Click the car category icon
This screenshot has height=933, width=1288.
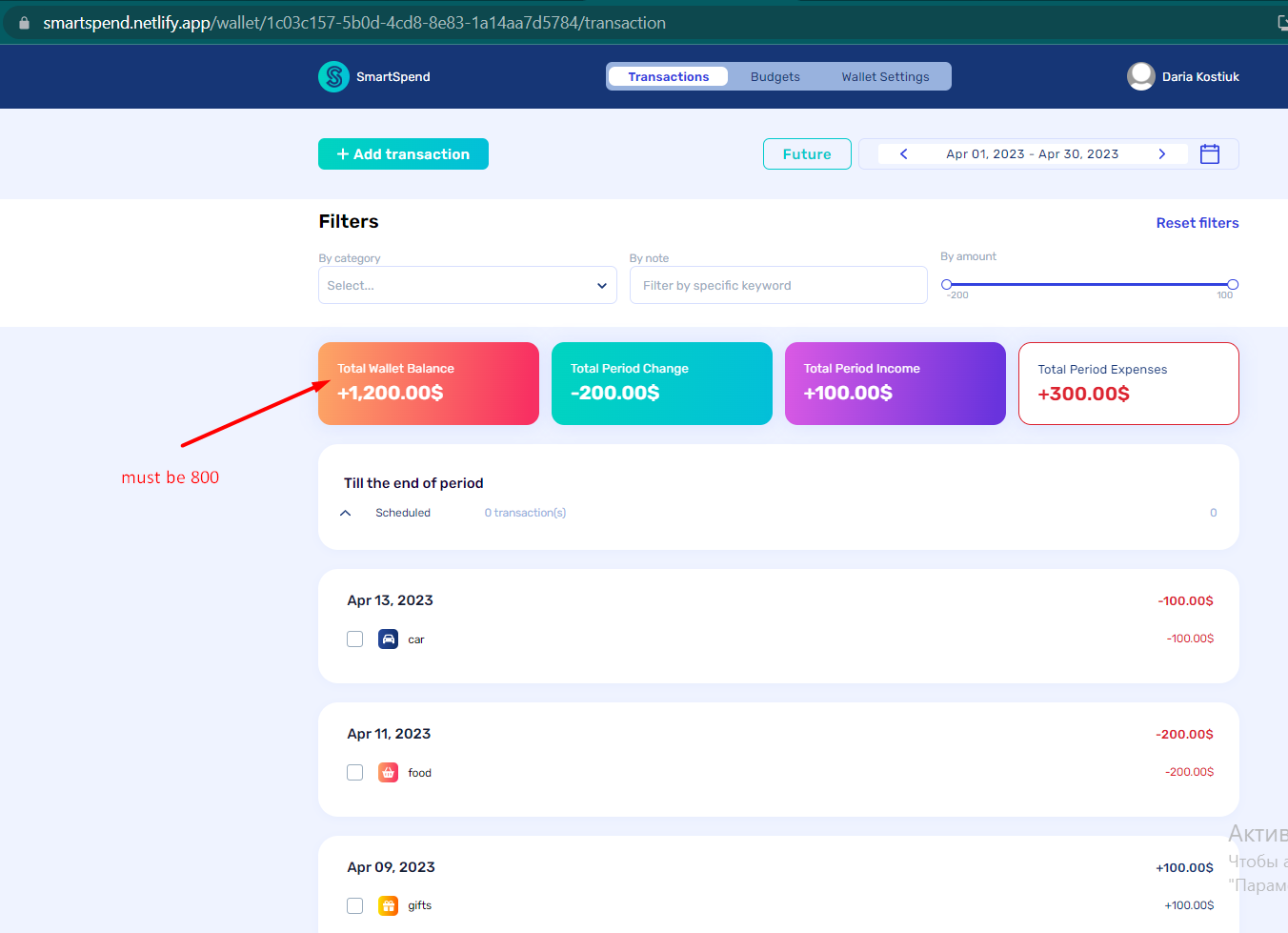(x=388, y=639)
